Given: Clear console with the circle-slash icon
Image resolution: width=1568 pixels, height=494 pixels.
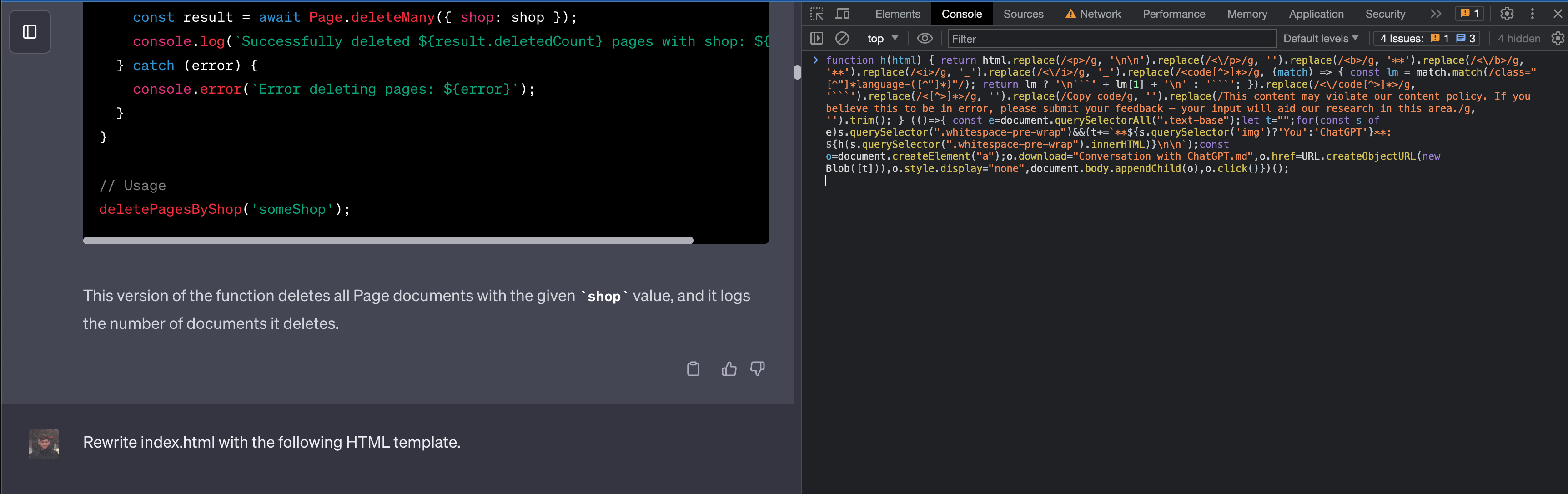Looking at the screenshot, I should [x=842, y=38].
